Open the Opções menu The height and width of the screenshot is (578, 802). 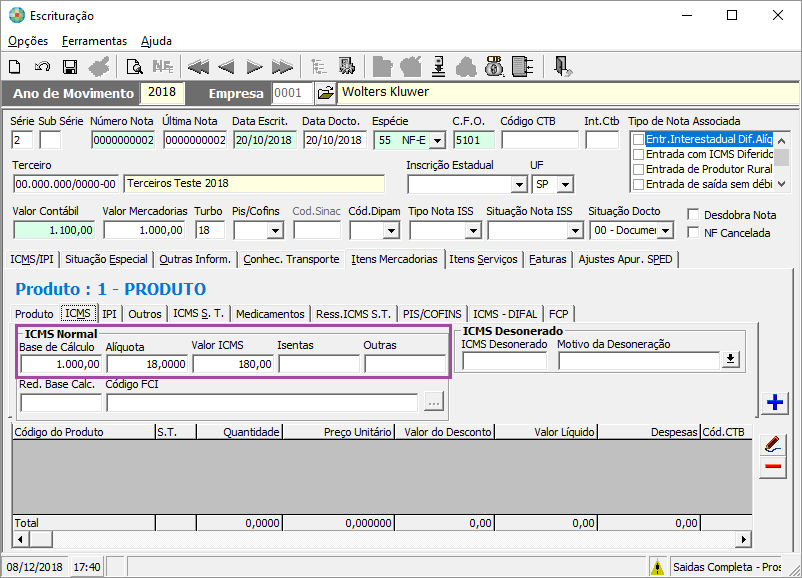pos(28,41)
